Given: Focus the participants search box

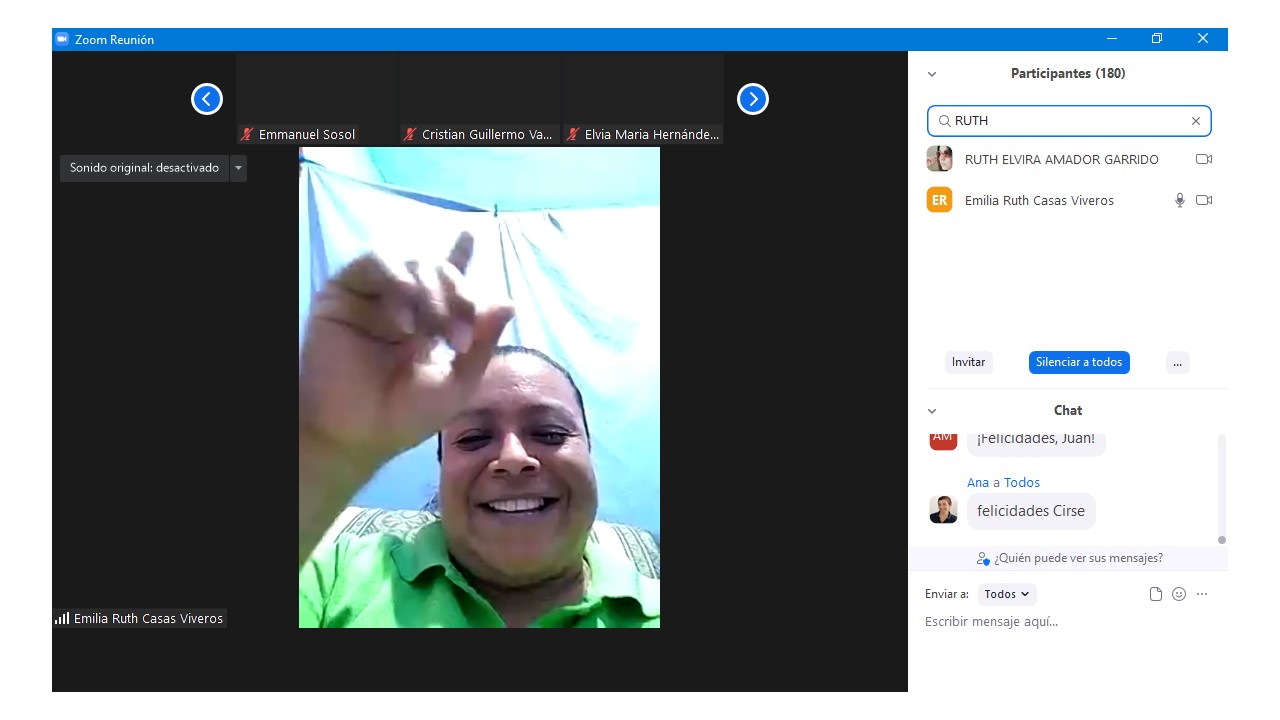Looking at the screenshot, I should click(x=1069, y=121).
